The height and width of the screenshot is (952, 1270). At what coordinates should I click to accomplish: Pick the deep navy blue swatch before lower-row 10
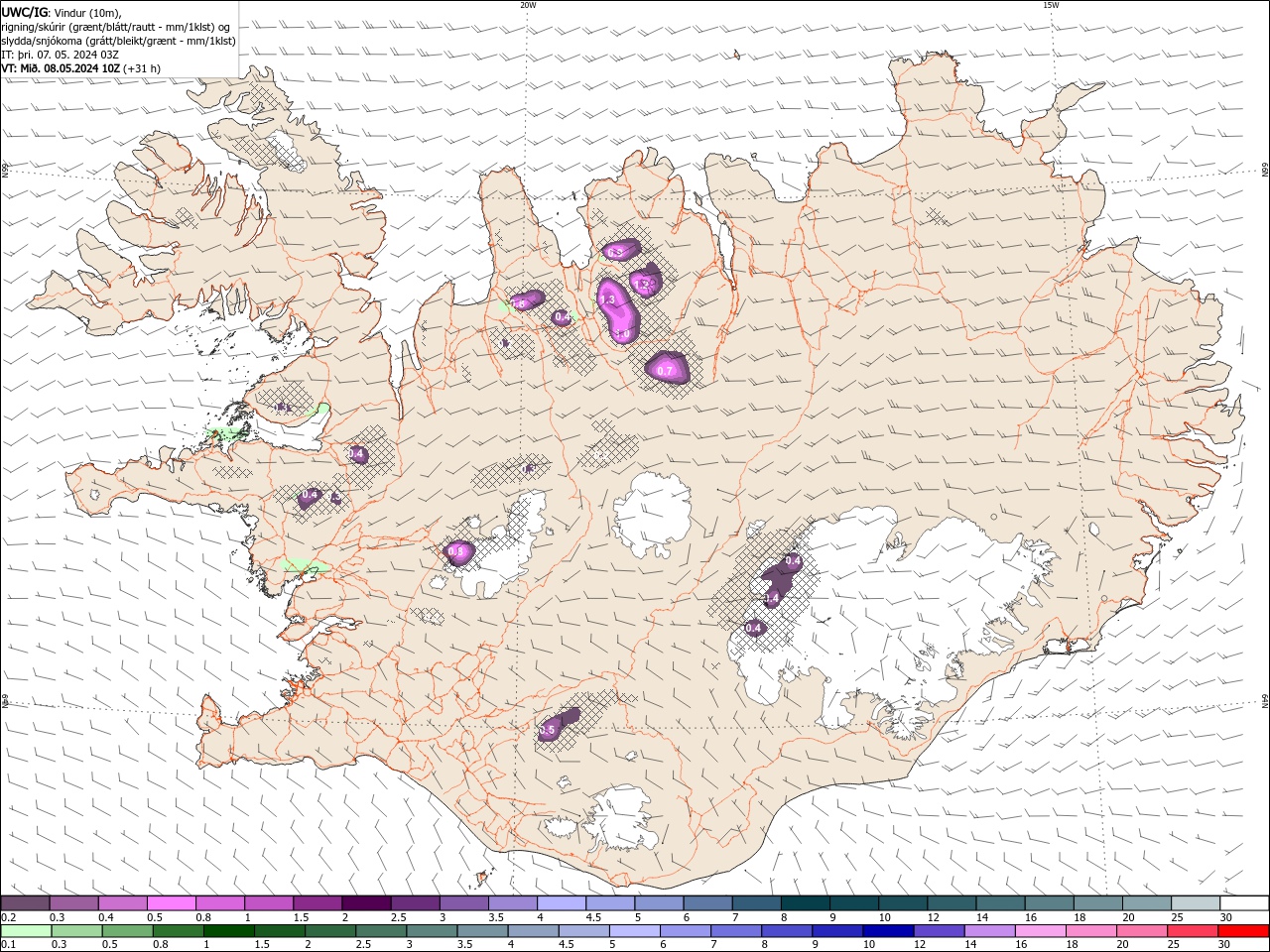[886, 931]
